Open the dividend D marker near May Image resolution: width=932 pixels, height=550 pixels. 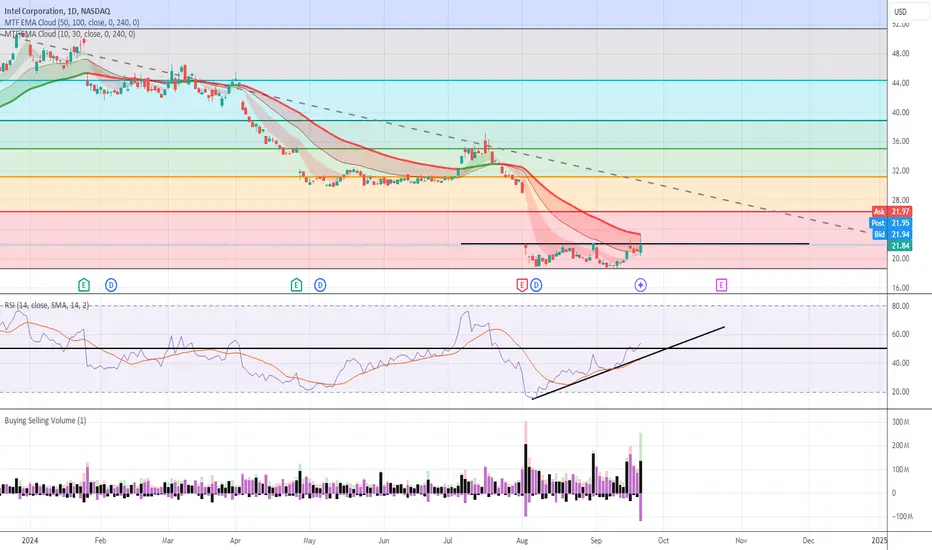coord(320,285)
